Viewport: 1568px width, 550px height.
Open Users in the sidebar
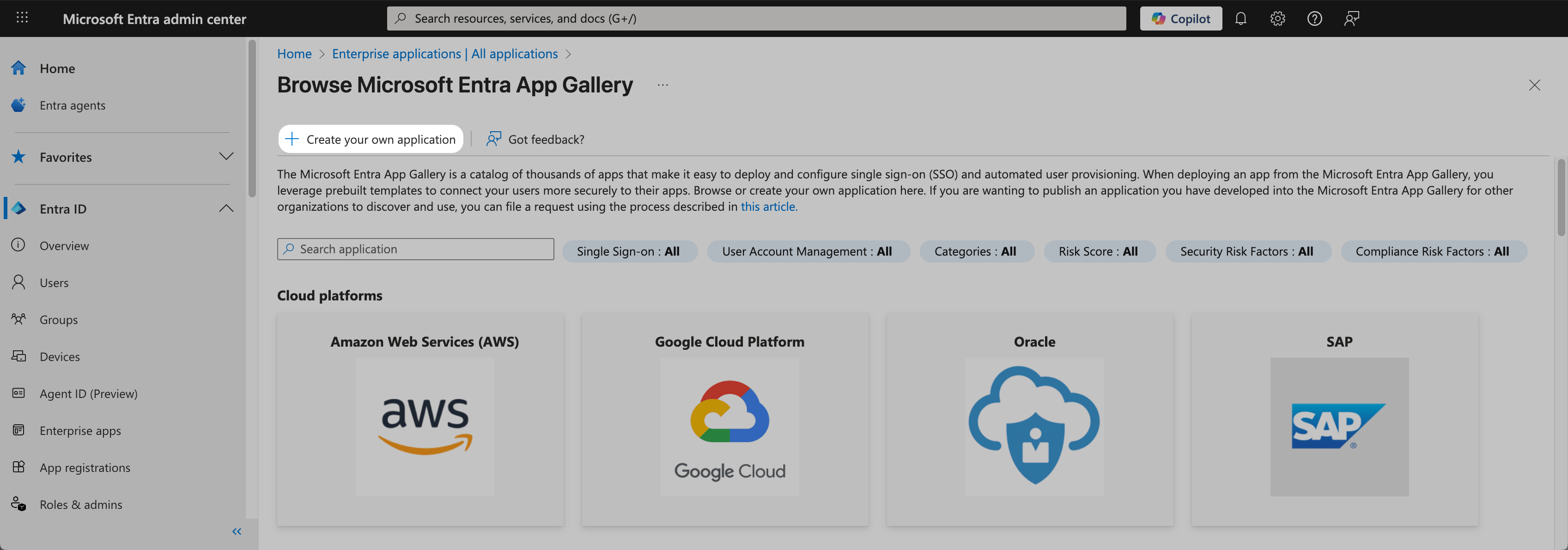click(x=54, y=282)
